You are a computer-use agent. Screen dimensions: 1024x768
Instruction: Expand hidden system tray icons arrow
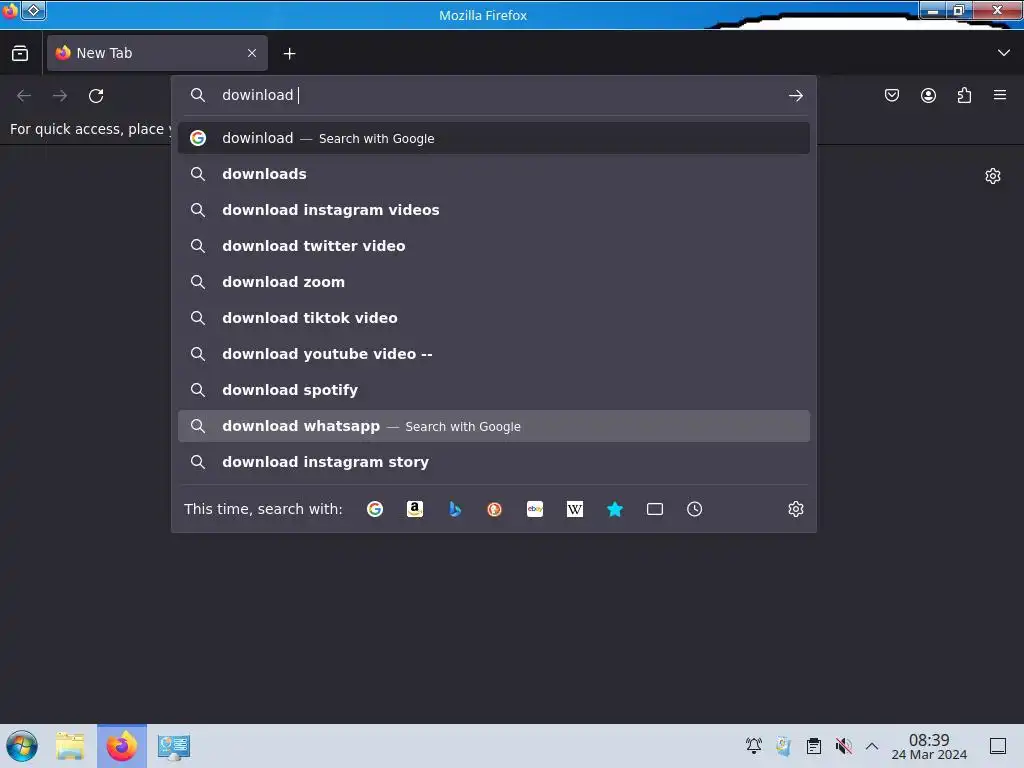pos(872,746)
